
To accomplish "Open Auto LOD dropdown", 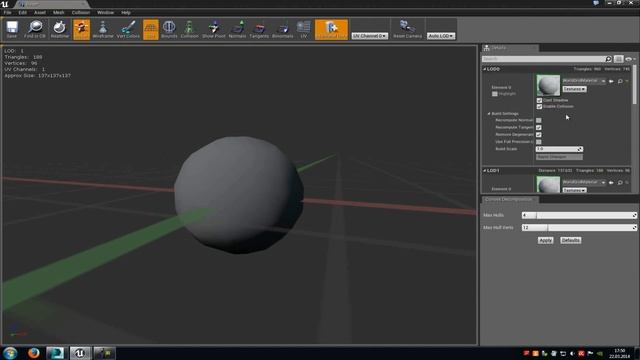I will pos(441,36).
